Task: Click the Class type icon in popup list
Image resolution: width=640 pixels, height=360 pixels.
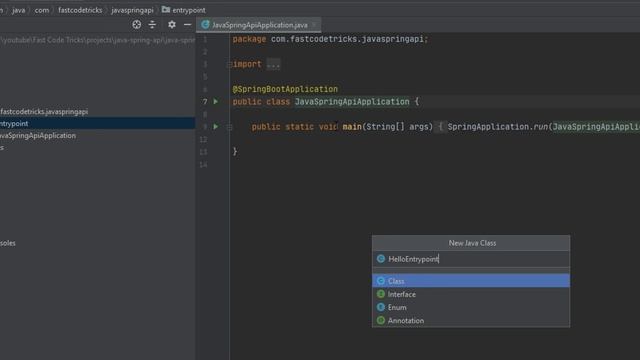Action: click(381, 281)
